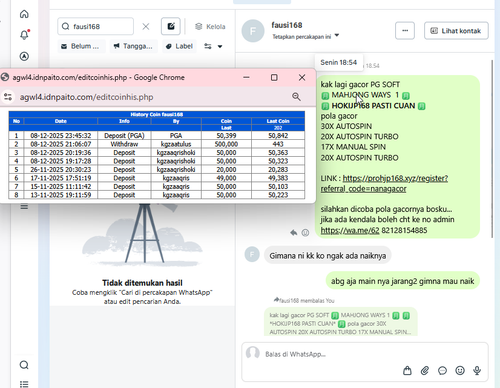Click the filter sliders icon
Image resolution: width=500 pixels, height=388 pixels.
[208, 46]
